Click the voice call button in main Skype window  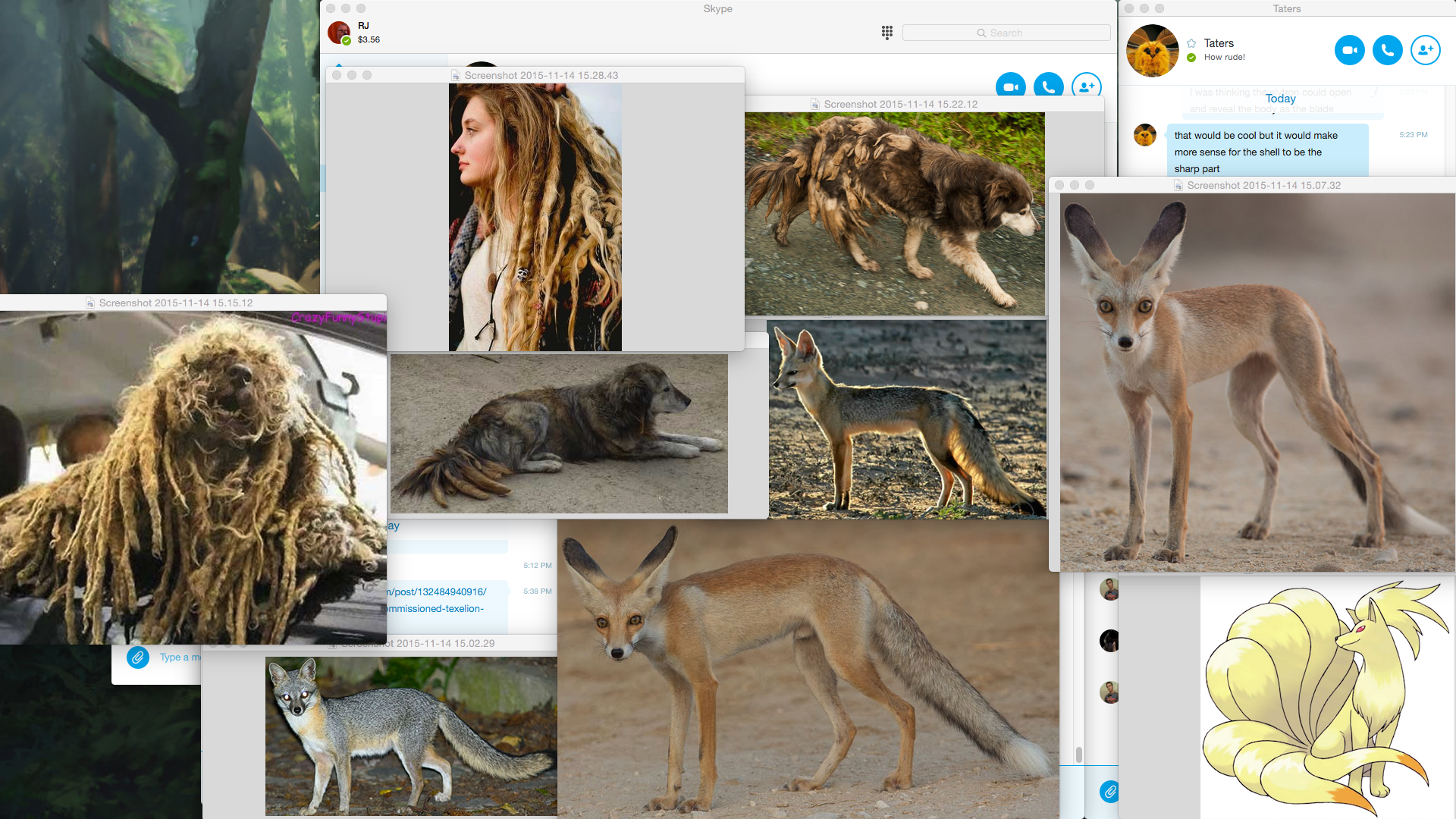1048,86
